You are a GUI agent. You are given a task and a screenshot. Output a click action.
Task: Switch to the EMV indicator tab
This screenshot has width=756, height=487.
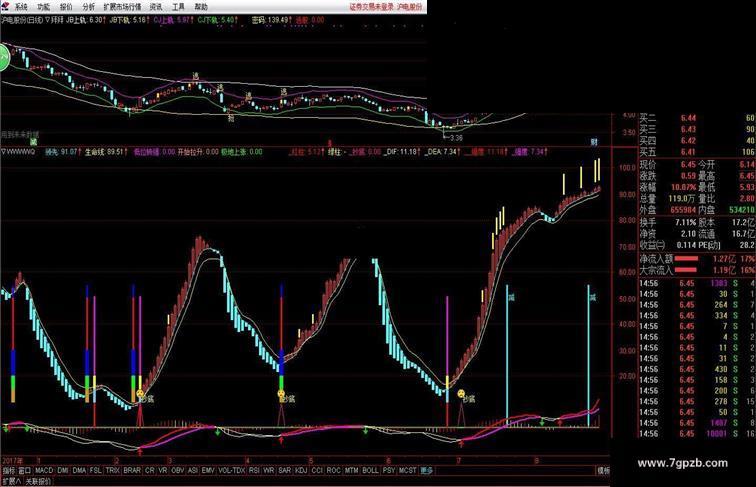coord(208,470)
